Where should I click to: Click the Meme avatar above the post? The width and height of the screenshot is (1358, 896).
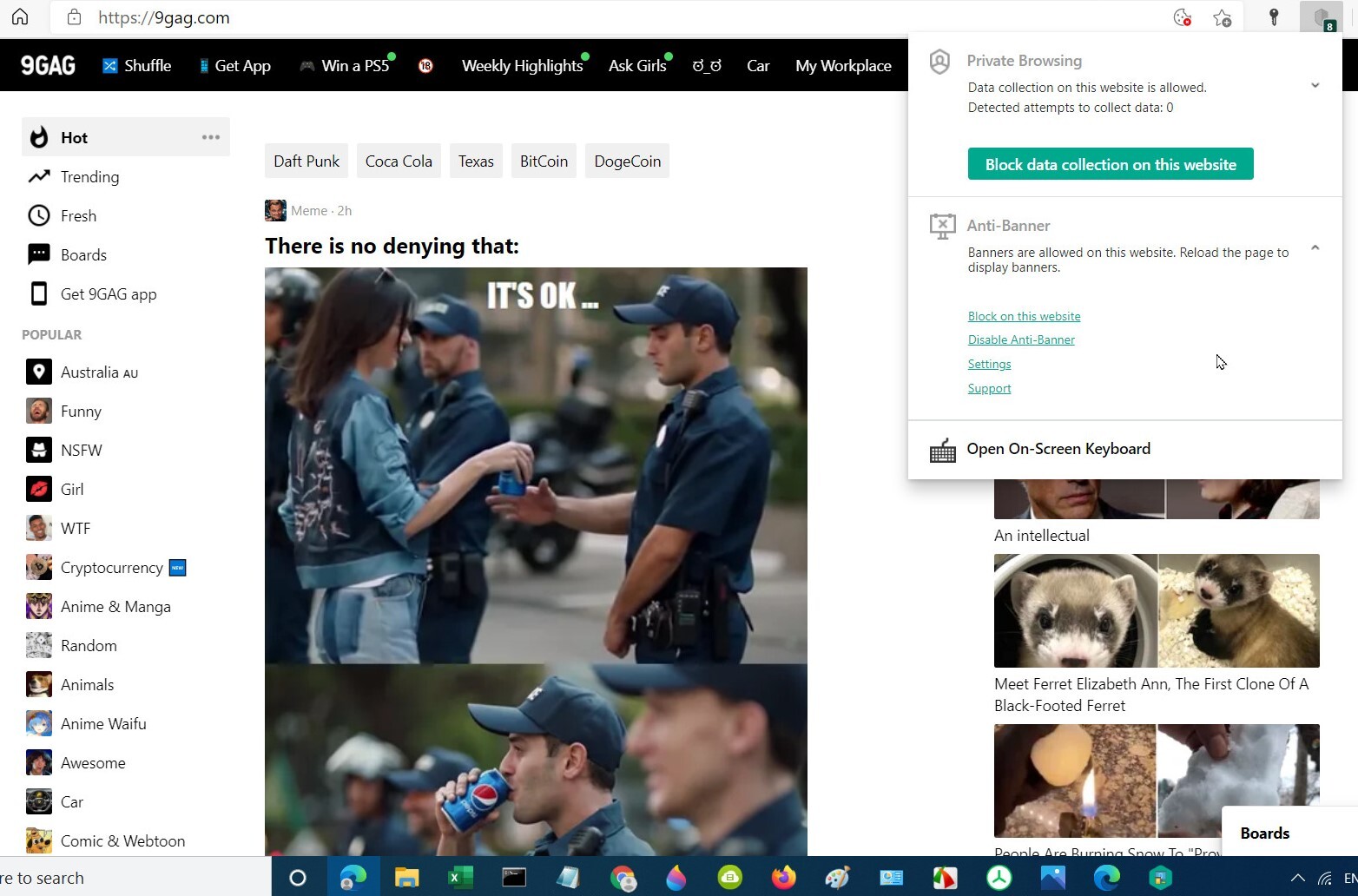point(275,210)
